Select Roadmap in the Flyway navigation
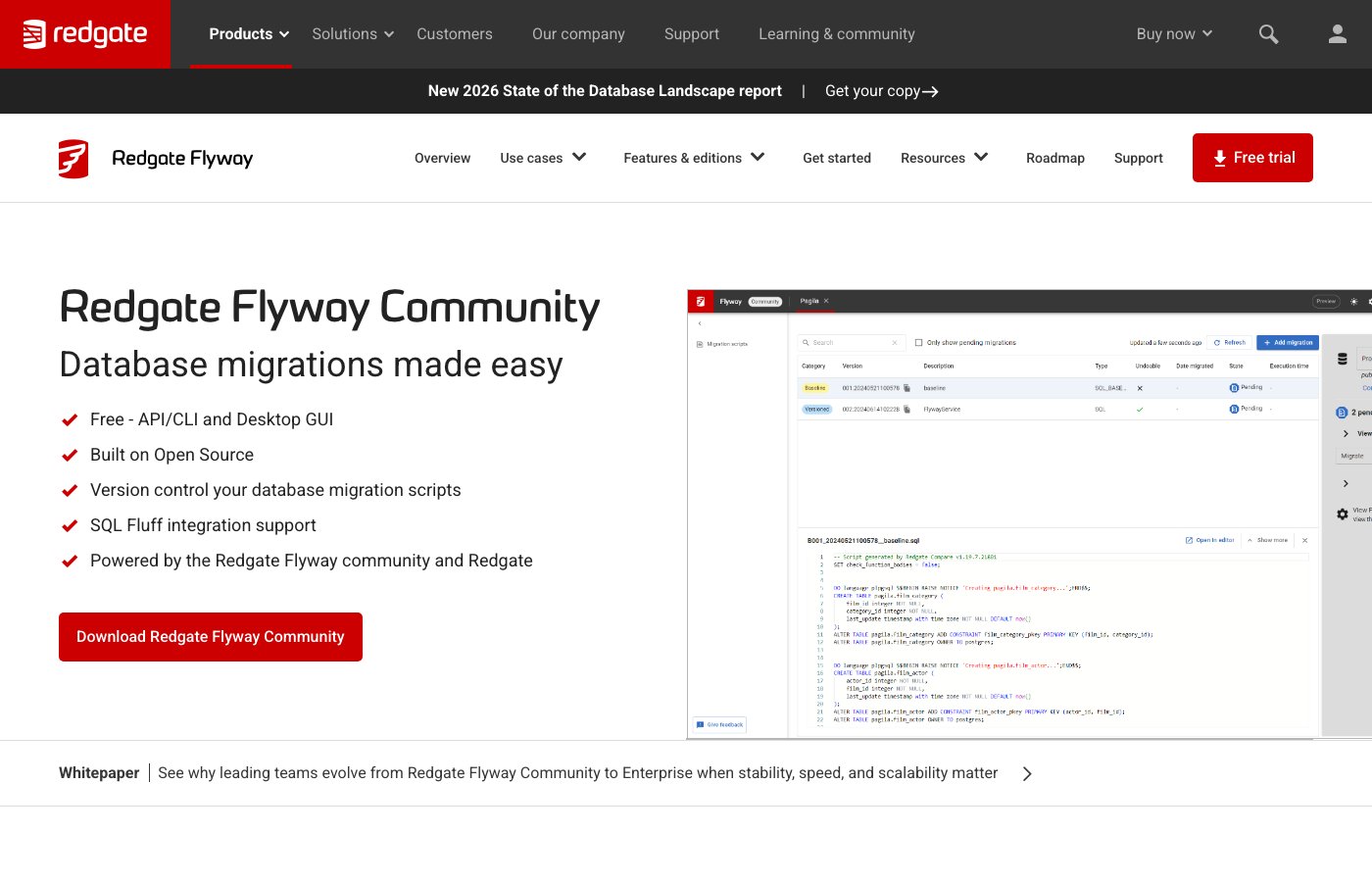 (1055, 158)
